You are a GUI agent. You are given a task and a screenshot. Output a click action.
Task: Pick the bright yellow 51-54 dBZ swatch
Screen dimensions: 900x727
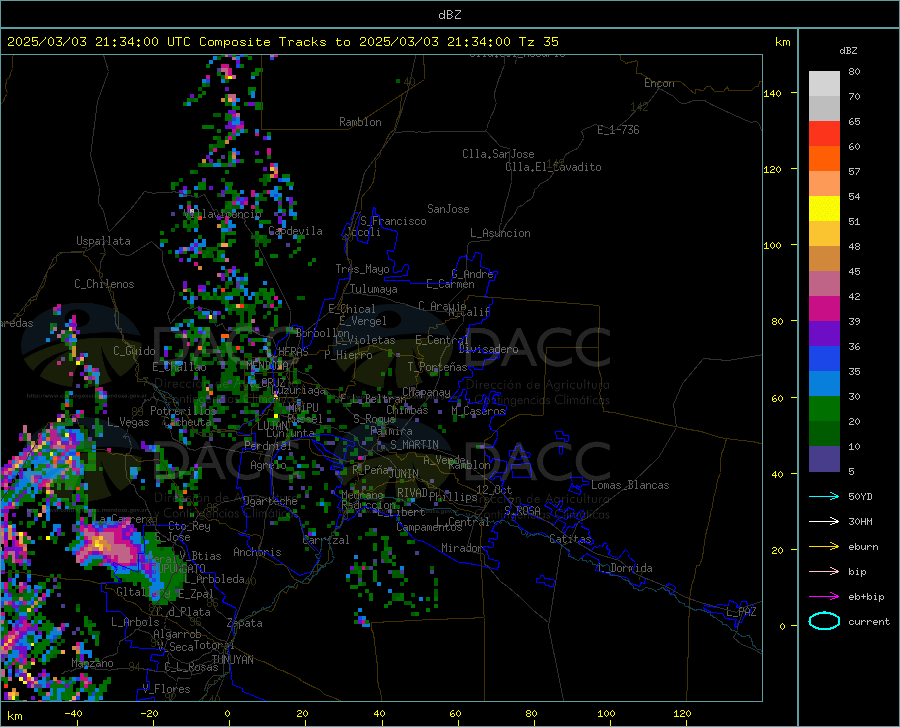point(824,209)
